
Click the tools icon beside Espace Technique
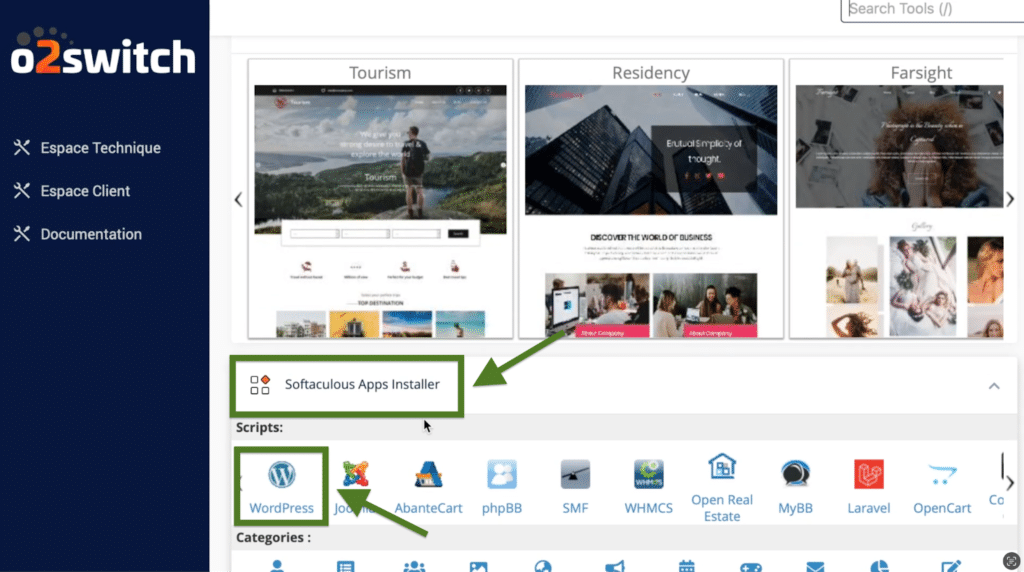[22, 148]
